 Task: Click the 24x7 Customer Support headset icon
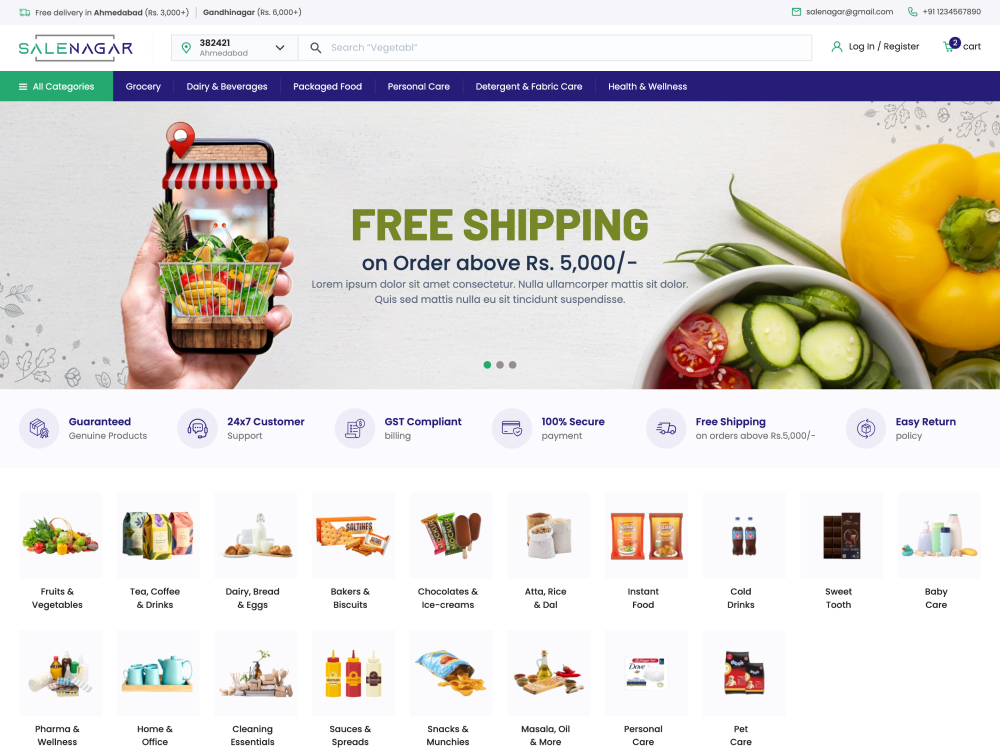tap(197, 429)
